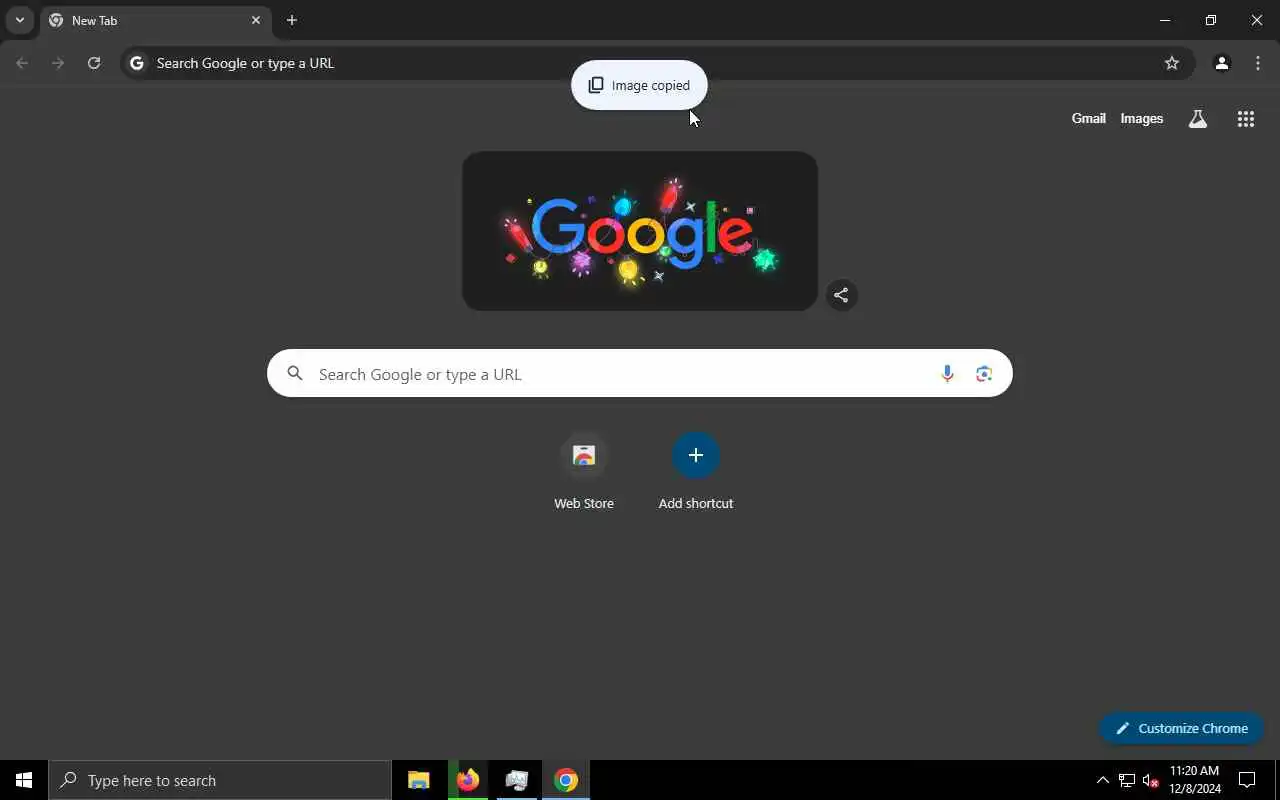Open the Google apps grid
The height and width of the screenshot is (800, 1280).
pyautogui.click(x=1245, y=119)
